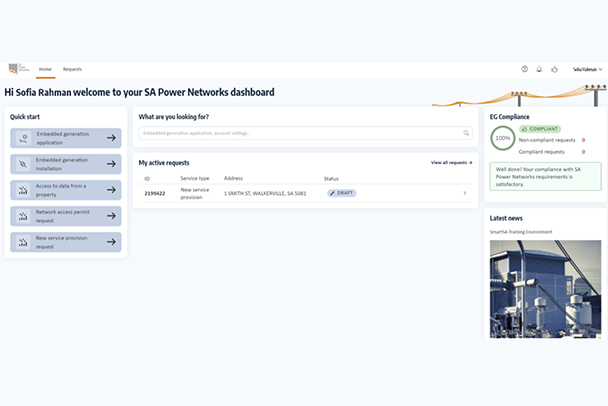608x406 pixels.
Task: Click Non-compliant requests count
Action: (583, 140)
